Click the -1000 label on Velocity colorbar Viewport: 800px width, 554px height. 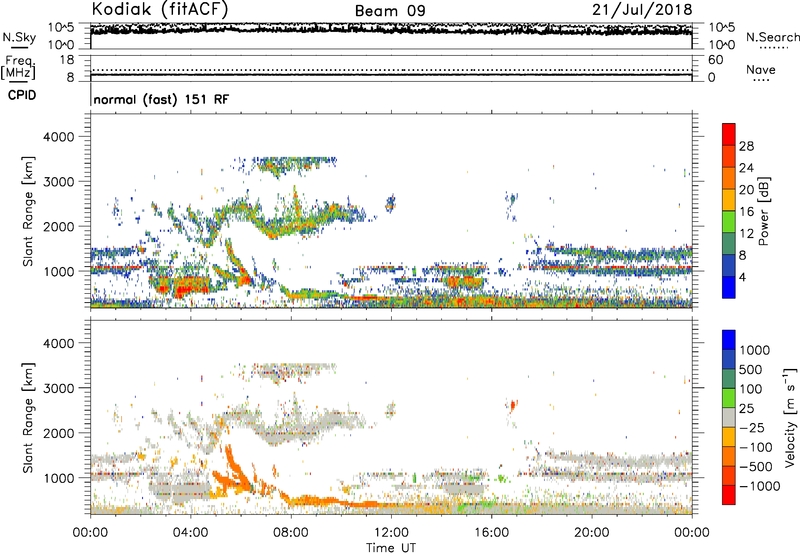[758, 486]
